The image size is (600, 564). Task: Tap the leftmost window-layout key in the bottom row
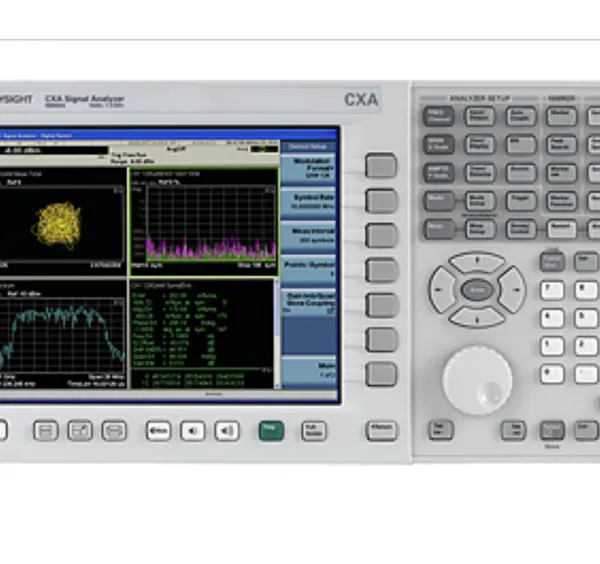tap(46, 431)
